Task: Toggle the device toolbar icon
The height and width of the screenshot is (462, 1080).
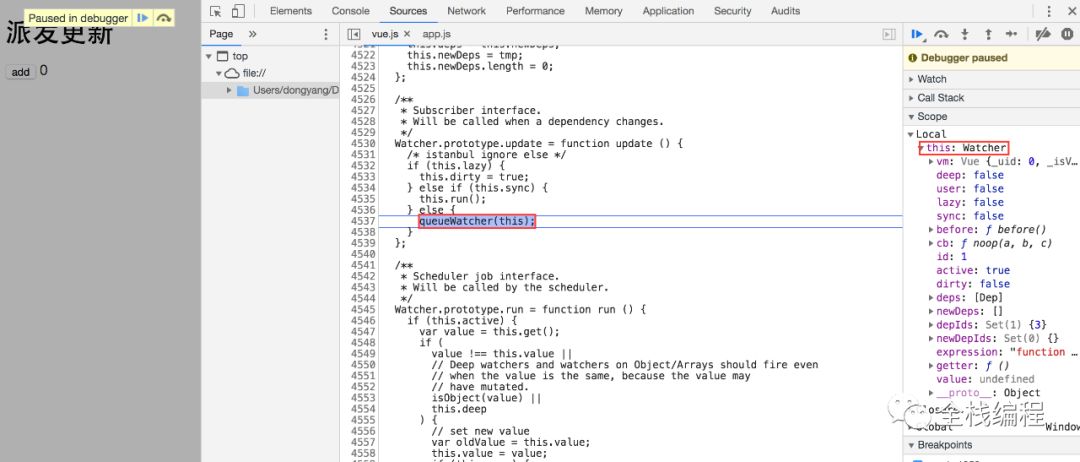Action: pos(238,11)
